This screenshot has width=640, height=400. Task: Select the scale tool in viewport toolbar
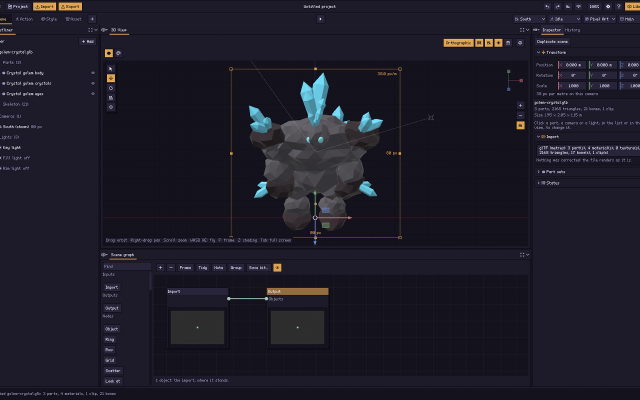(111, 98)
